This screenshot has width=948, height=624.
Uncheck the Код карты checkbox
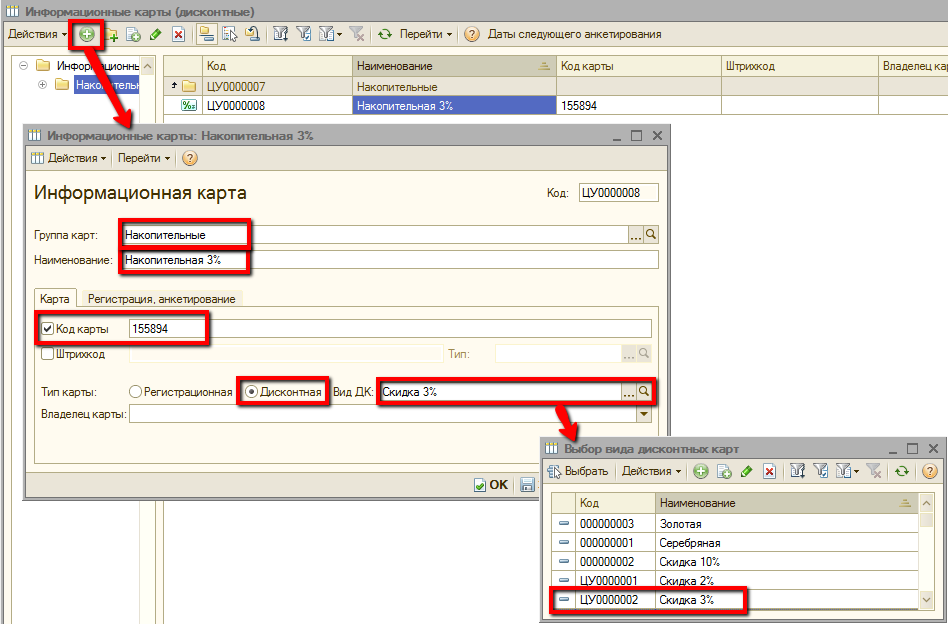pyautogui.click(x=47, y=328)
